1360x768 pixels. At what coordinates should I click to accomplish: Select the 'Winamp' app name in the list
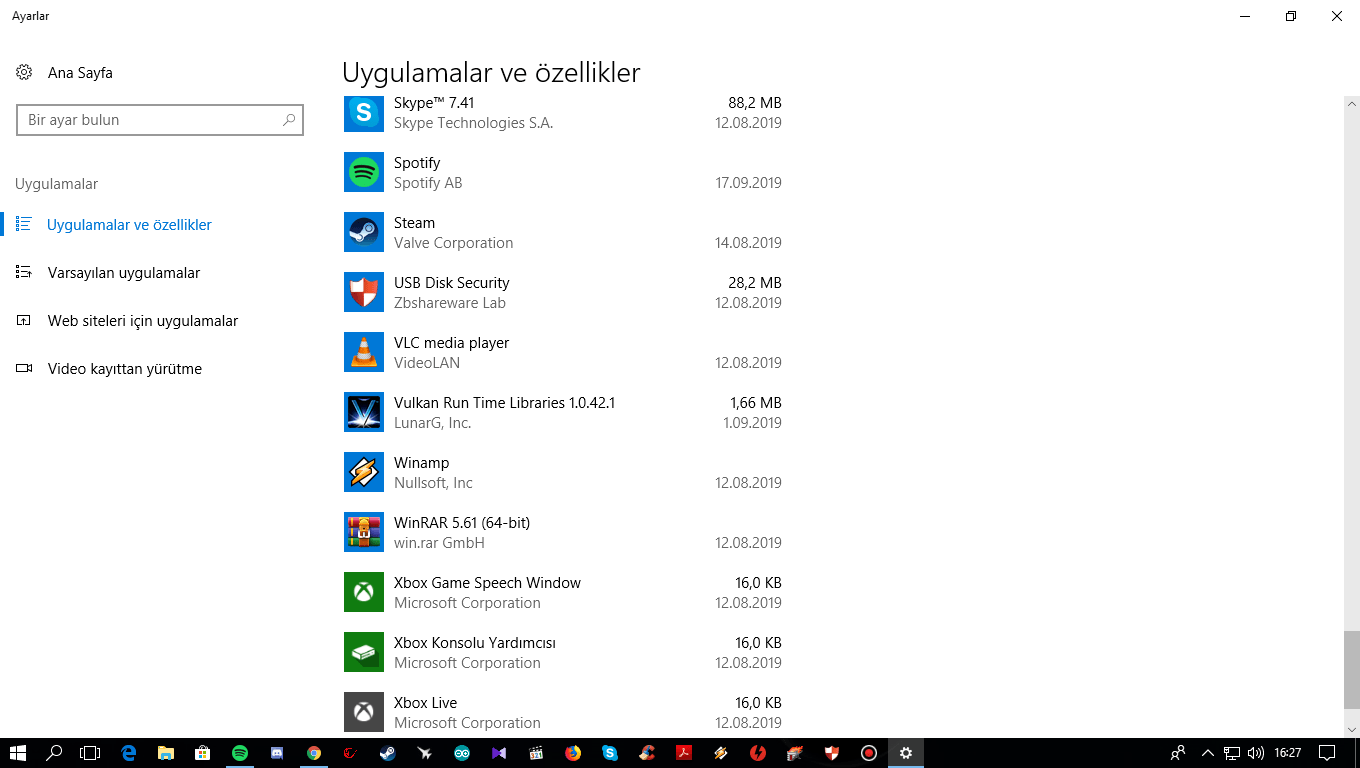(x=421, y=463)
